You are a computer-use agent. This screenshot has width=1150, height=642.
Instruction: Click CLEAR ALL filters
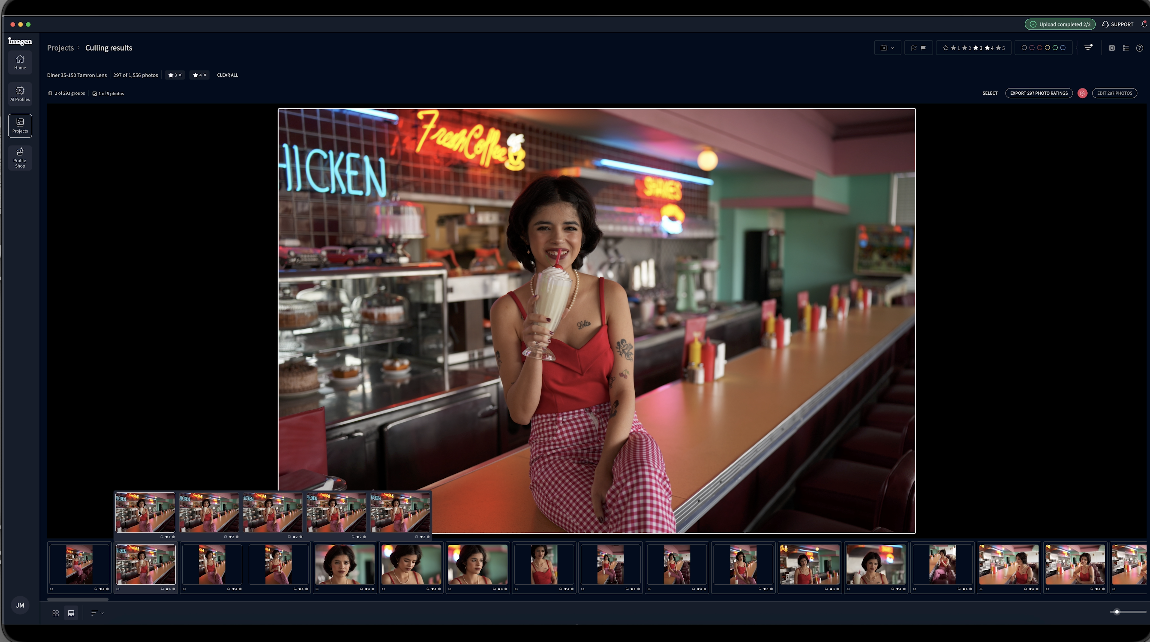(x=227, y=75)
